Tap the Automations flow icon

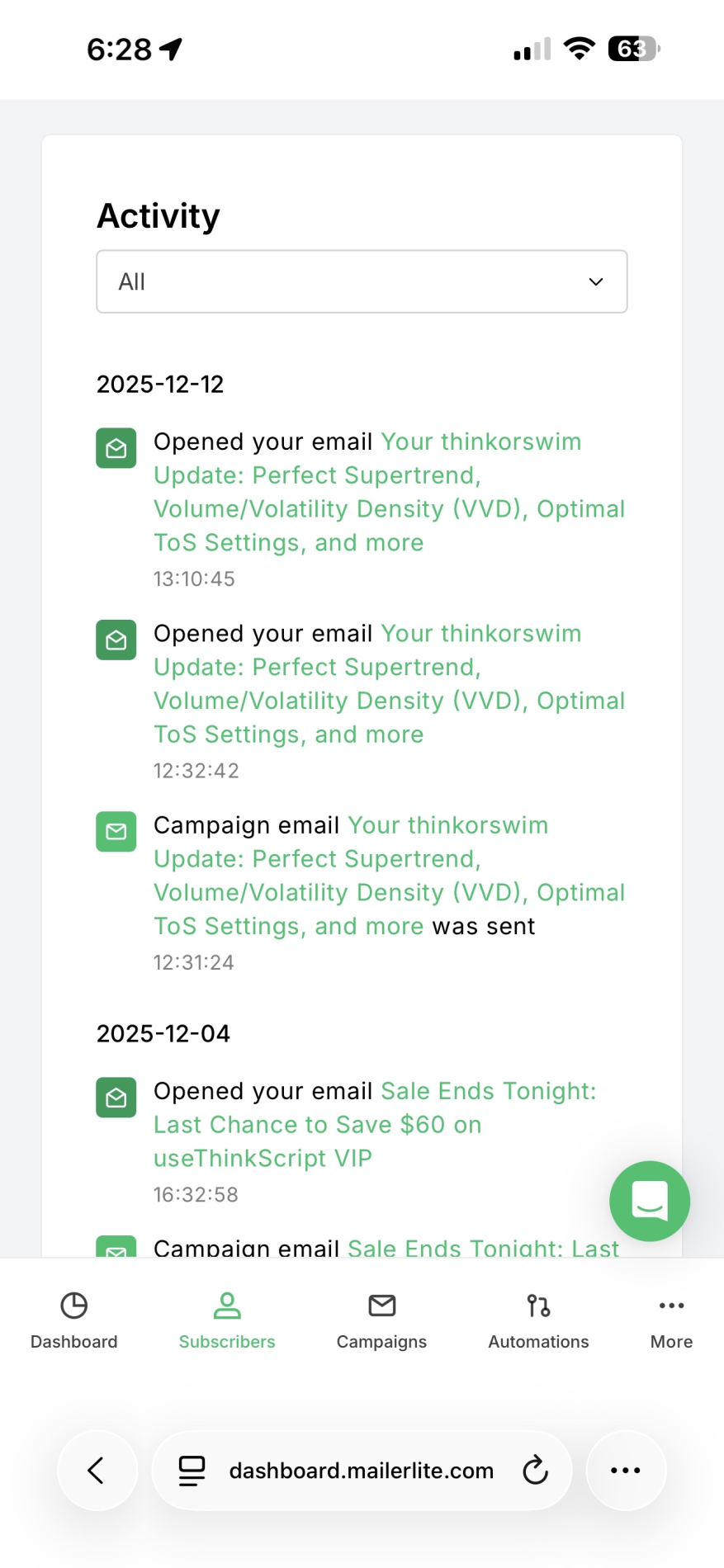[x=538, y=1306]
